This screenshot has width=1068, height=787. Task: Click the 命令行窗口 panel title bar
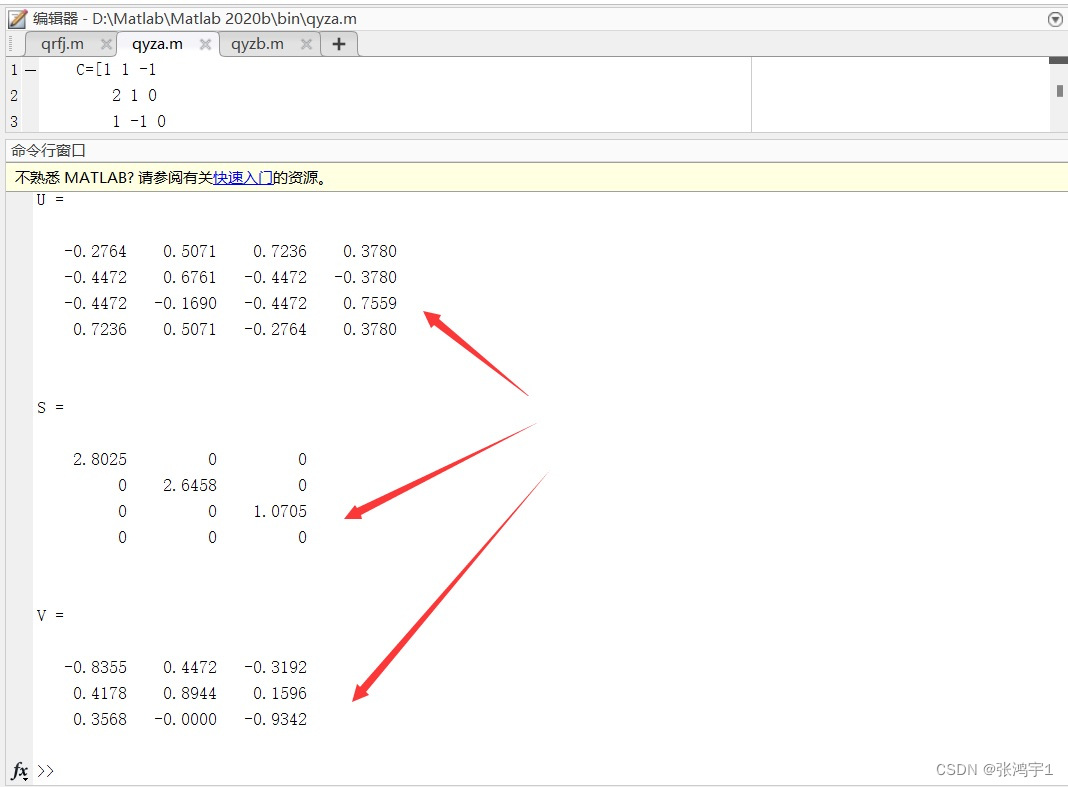(47, 150)
